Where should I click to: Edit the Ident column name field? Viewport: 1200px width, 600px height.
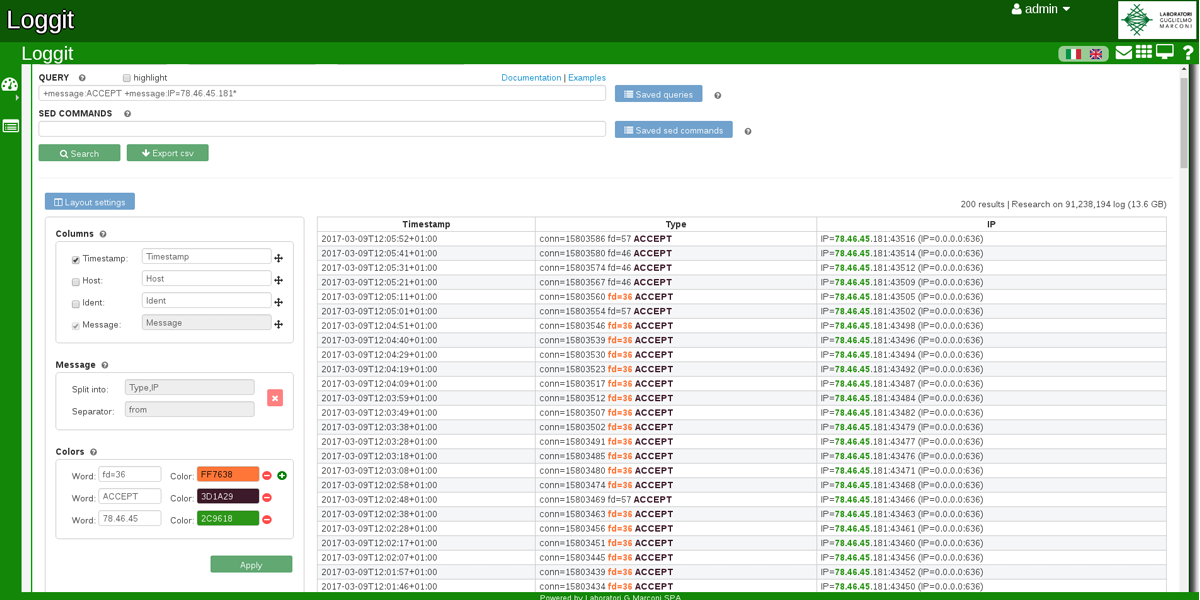pyautogui.click(x=206, y=301)
